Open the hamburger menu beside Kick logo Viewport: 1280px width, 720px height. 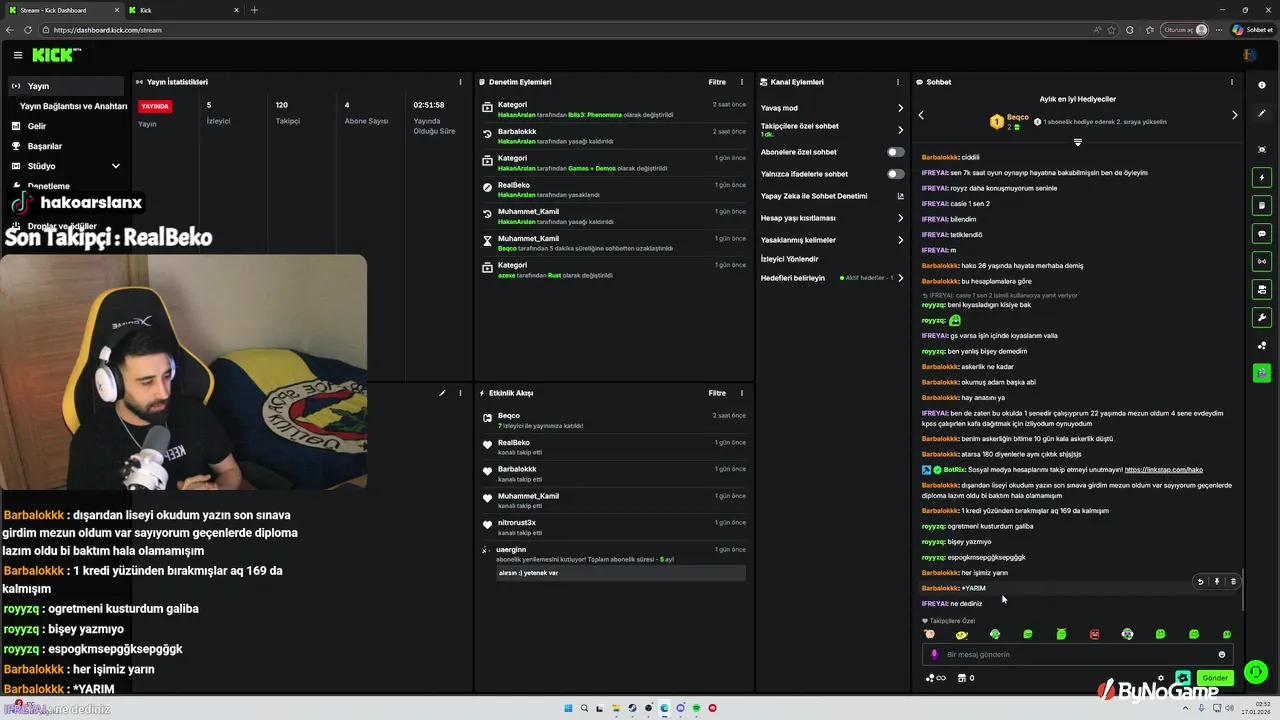pos(17,55)
